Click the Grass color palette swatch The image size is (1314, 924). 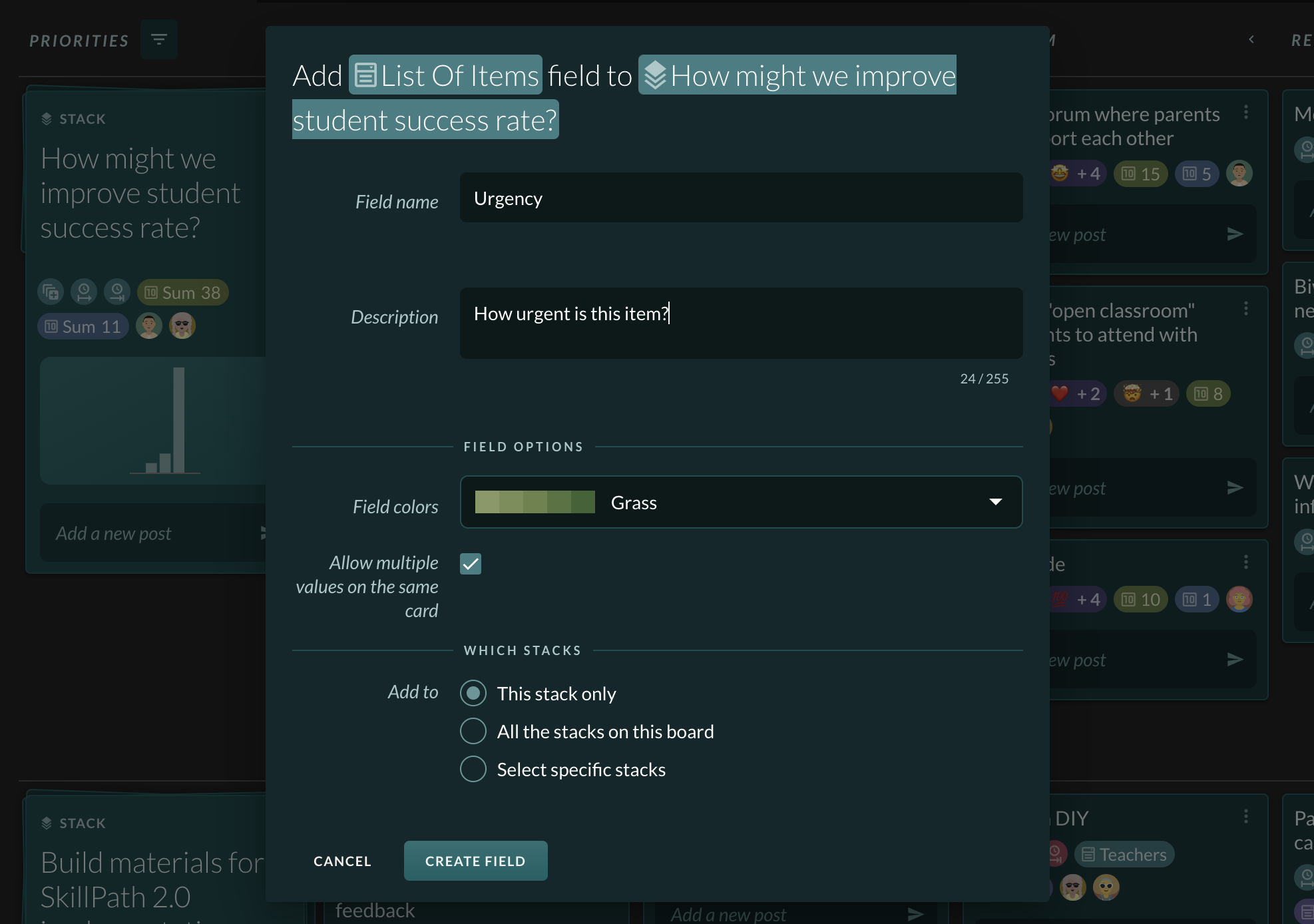tap(535, 502)
